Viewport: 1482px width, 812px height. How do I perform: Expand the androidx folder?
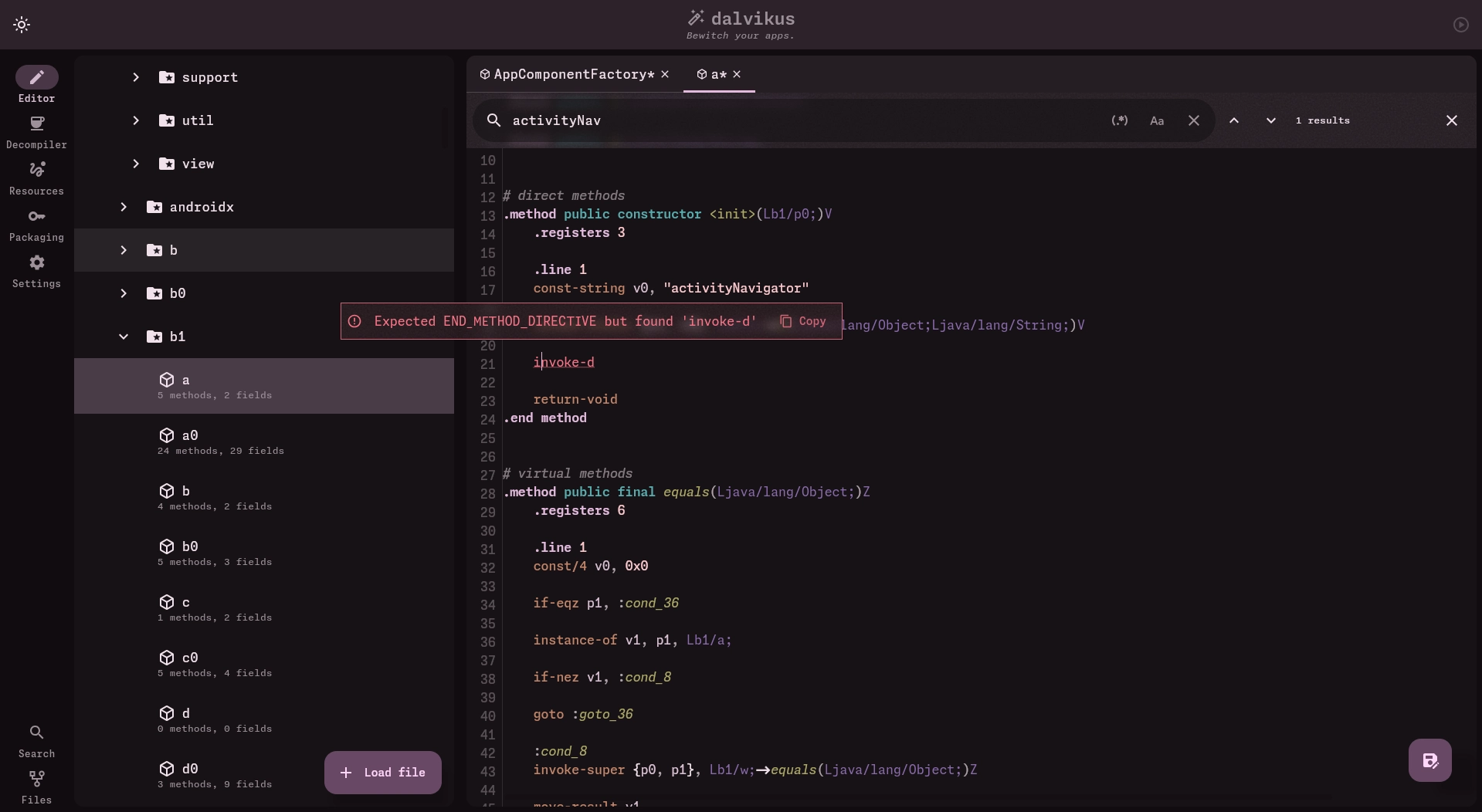(124, 207)
